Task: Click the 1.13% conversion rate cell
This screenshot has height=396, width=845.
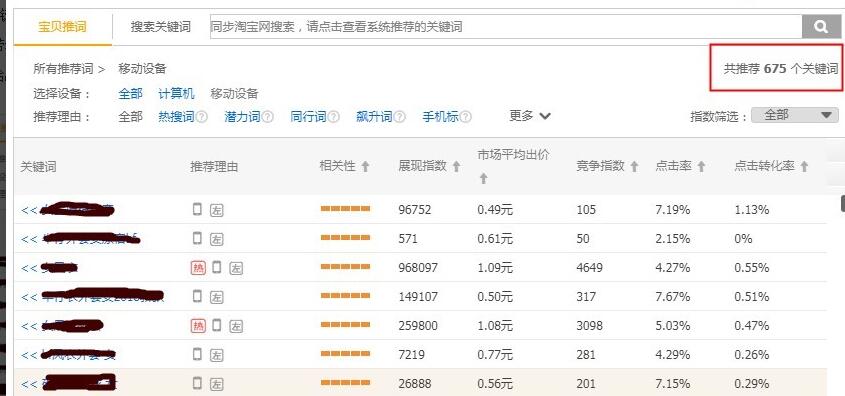Action: (x=752, y=210)
